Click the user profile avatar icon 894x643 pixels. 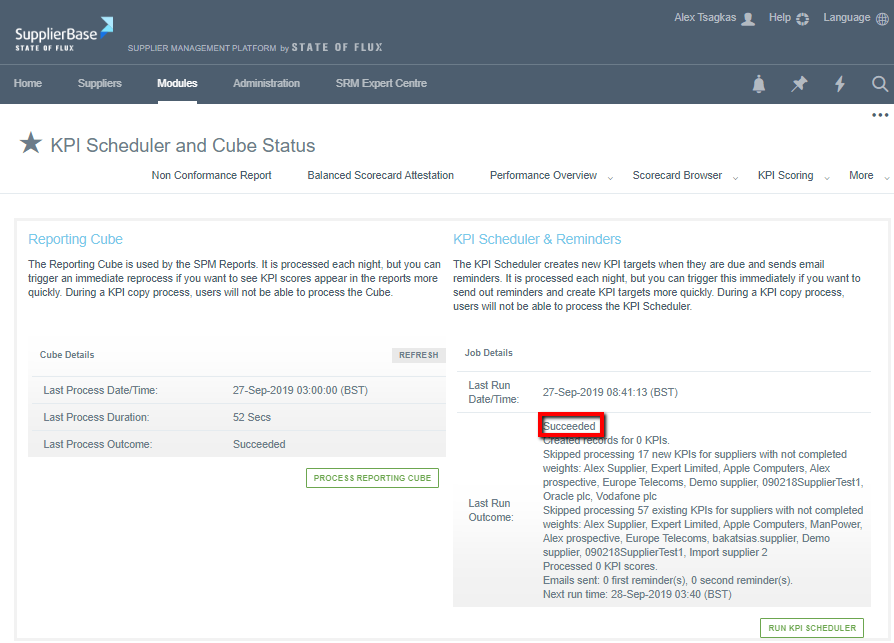[748, 19]
